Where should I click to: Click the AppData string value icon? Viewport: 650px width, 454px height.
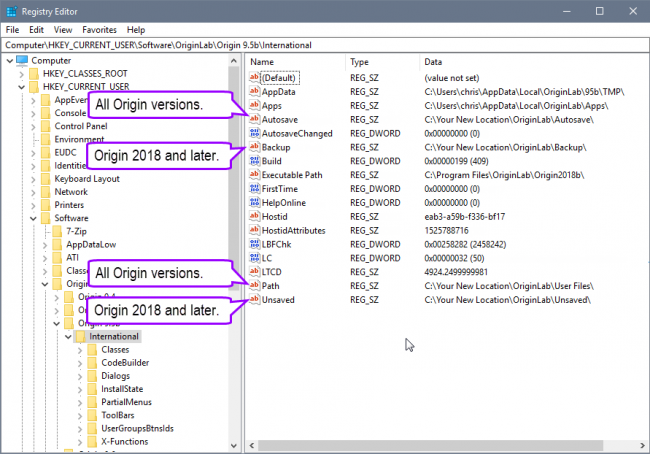(254, 91)
